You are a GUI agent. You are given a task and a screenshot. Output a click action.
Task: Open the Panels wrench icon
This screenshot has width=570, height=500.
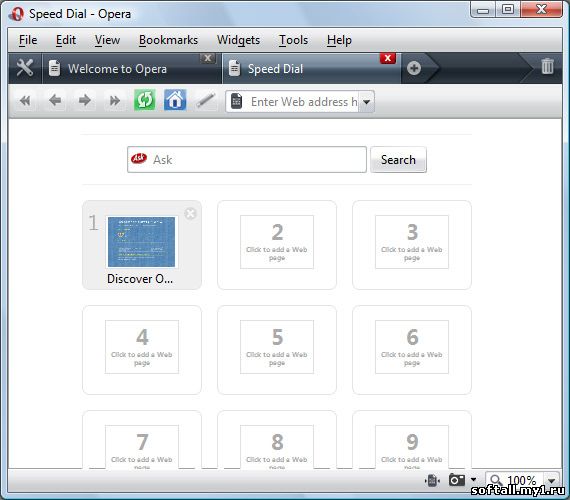(x=25, y=68)
